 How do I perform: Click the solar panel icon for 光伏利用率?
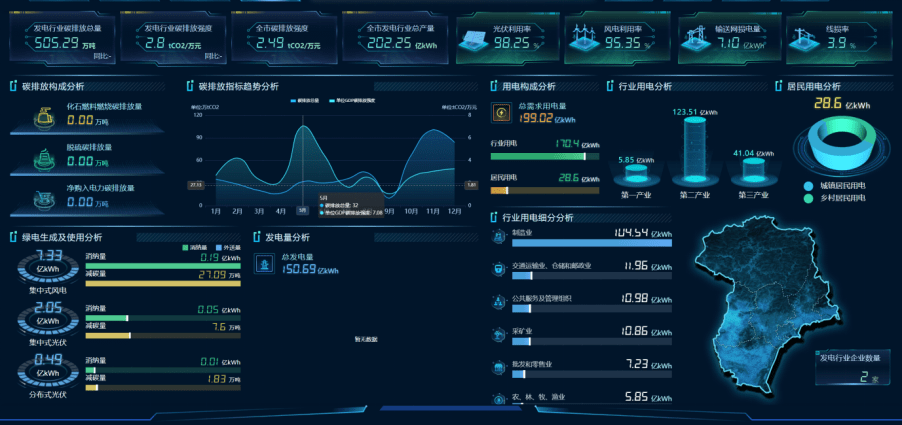tap(471, 38)
